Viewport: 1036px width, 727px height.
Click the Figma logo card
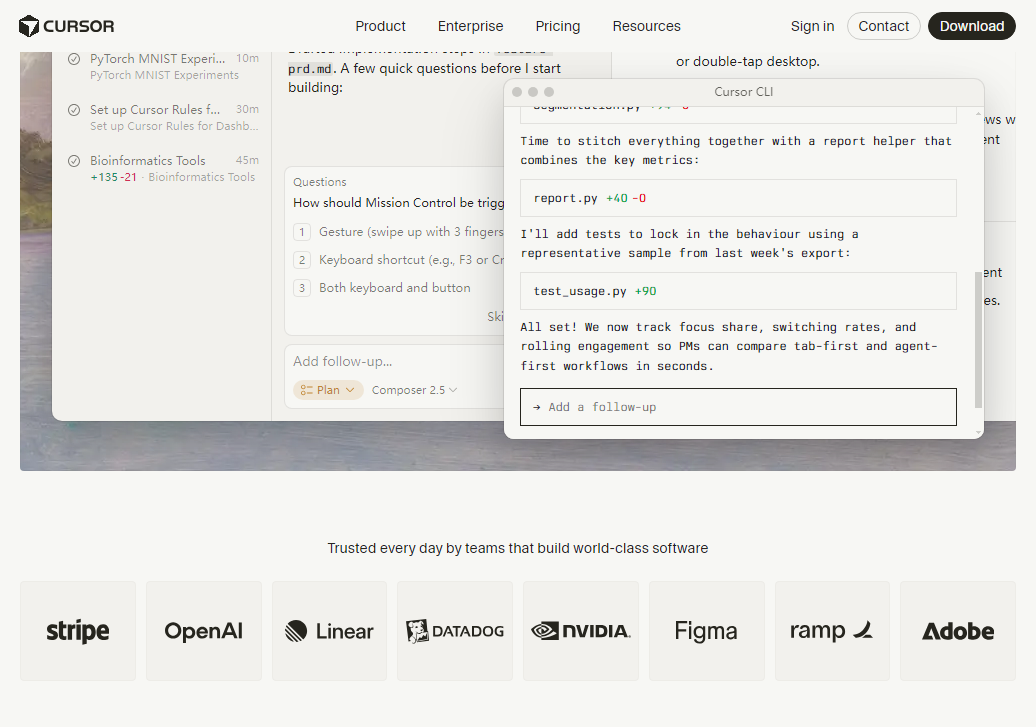click(x=706, y=631)
